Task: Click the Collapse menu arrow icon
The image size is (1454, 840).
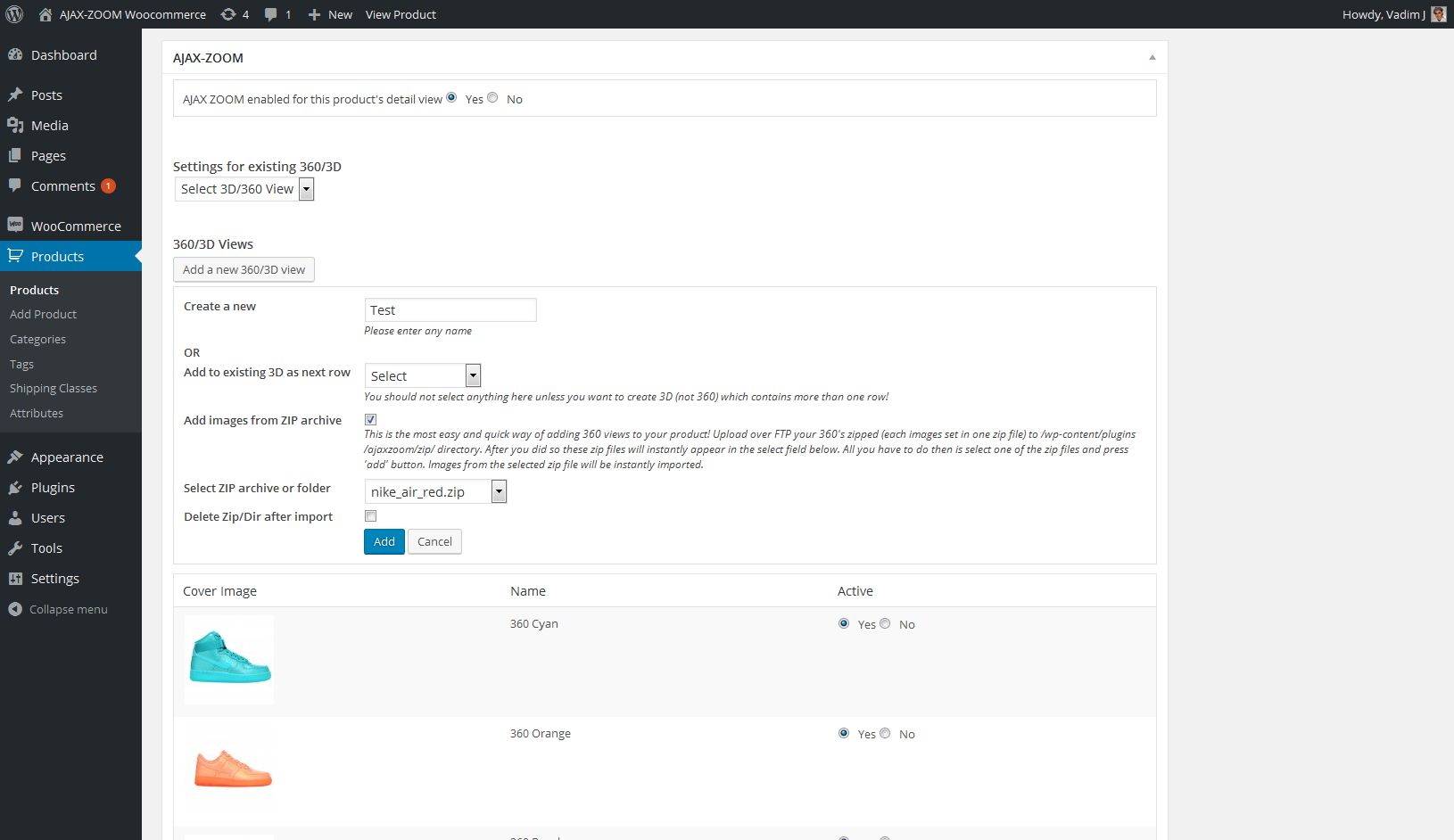Action: 15,609
